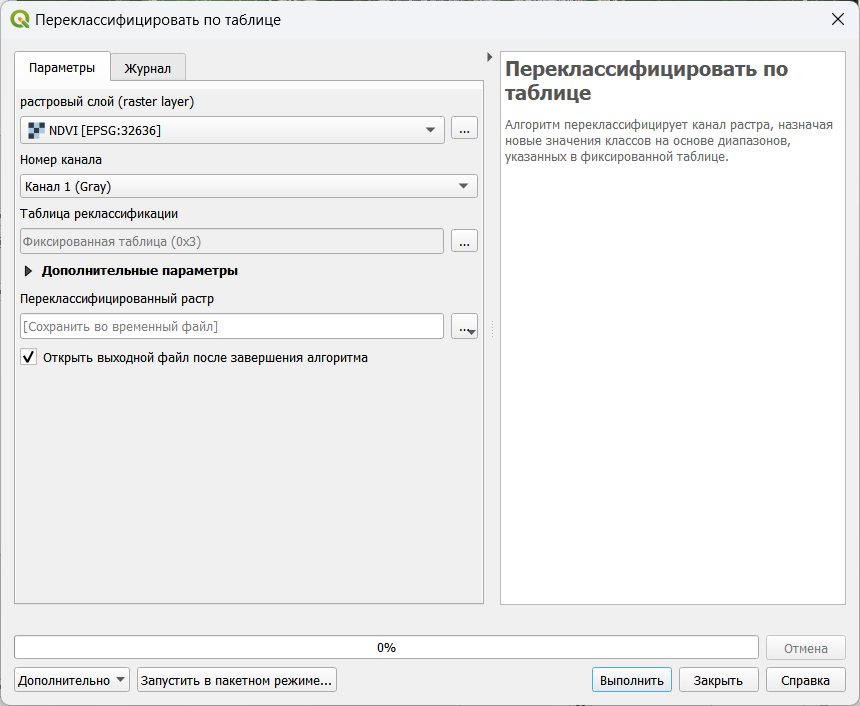Viewport: 860px width, 706px height.
Task: Click the 0% progress bar
Action: 386,647
